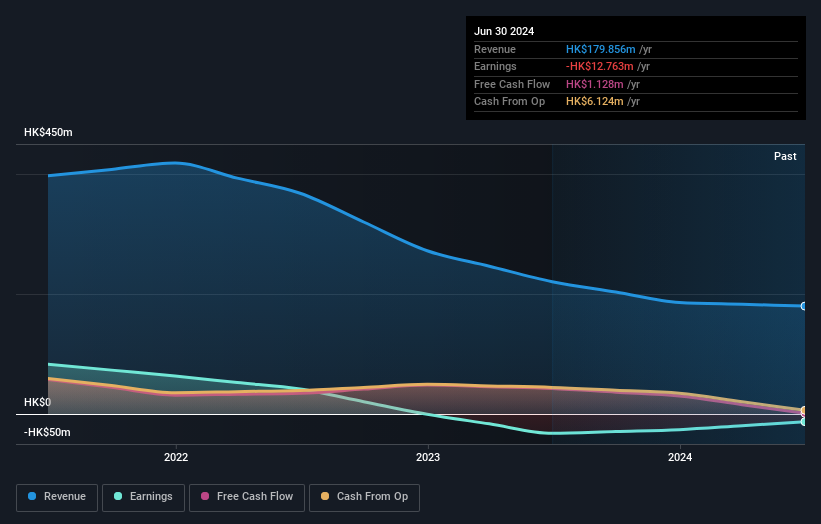Click the Jun 30 2024 tooltip date
Viewport: 821px width, 524px height.
(504, 31)
